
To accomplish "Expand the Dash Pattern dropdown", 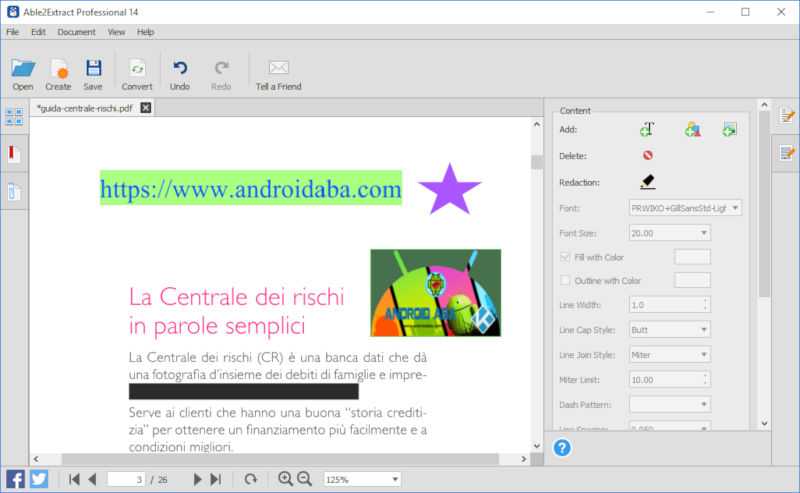I will tap(669, 404).
